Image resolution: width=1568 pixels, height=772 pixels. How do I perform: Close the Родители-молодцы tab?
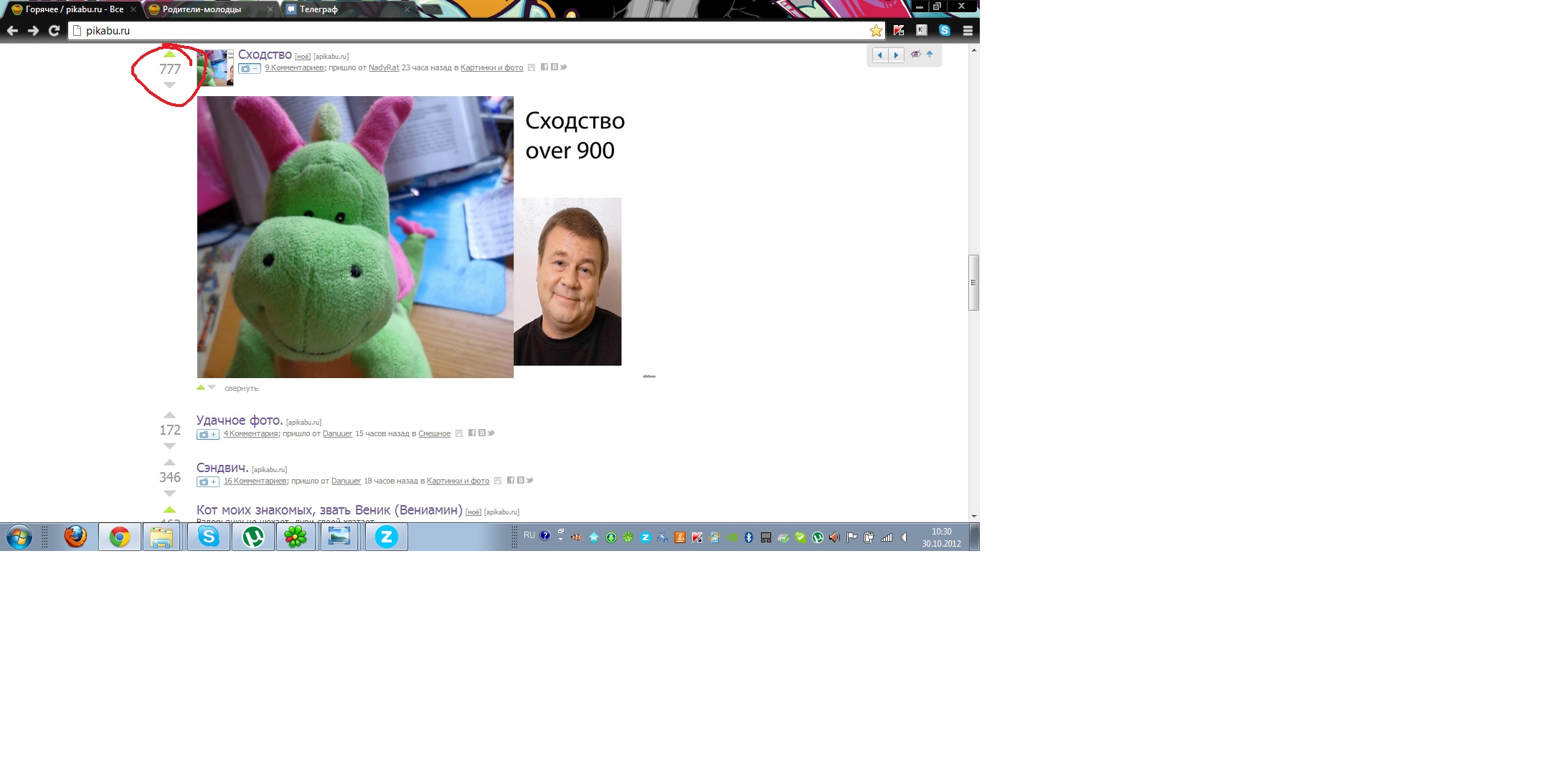[x=270, y=9]
